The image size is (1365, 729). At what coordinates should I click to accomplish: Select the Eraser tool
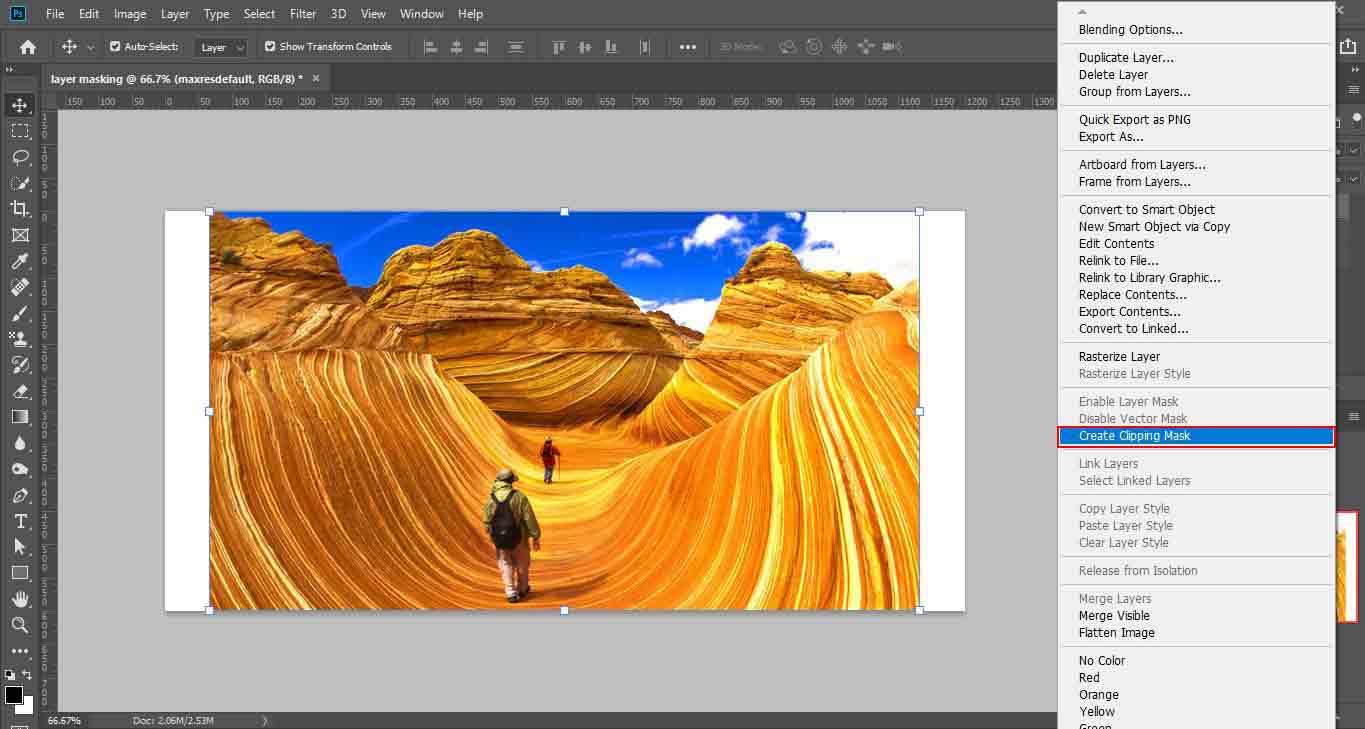pyautogui.click(x=20, y=391)
